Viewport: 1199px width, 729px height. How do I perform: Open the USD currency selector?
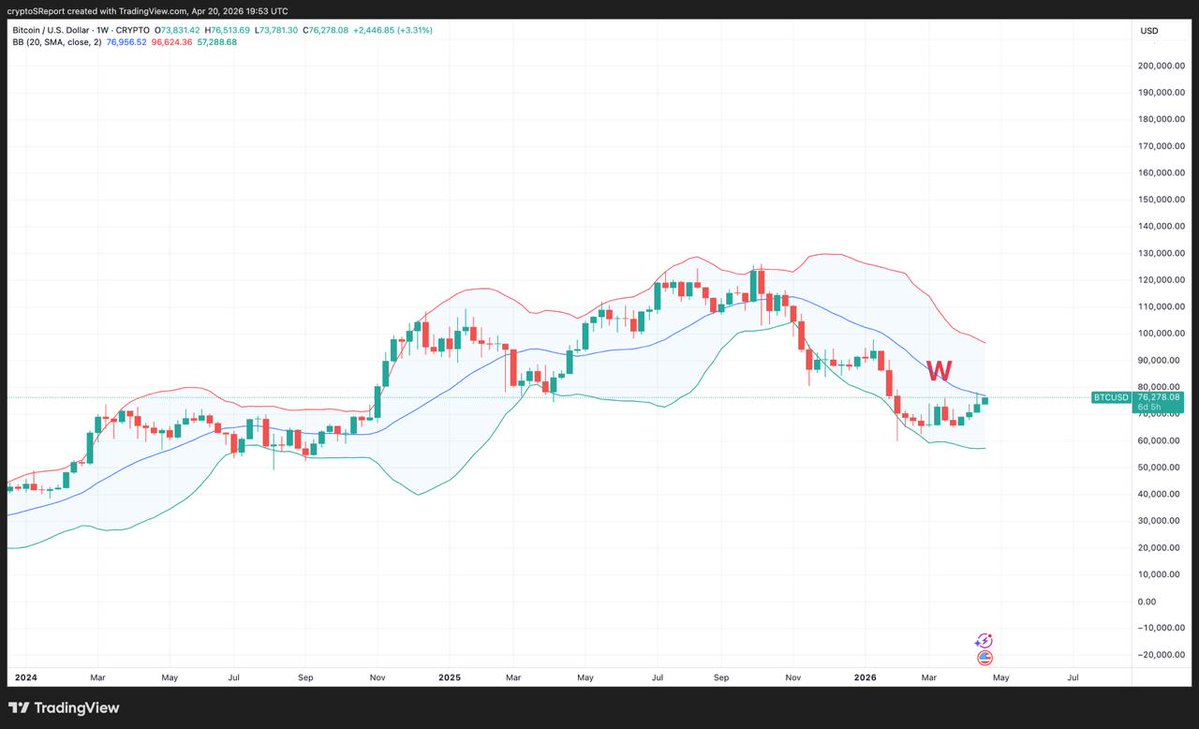point(1149,31)
